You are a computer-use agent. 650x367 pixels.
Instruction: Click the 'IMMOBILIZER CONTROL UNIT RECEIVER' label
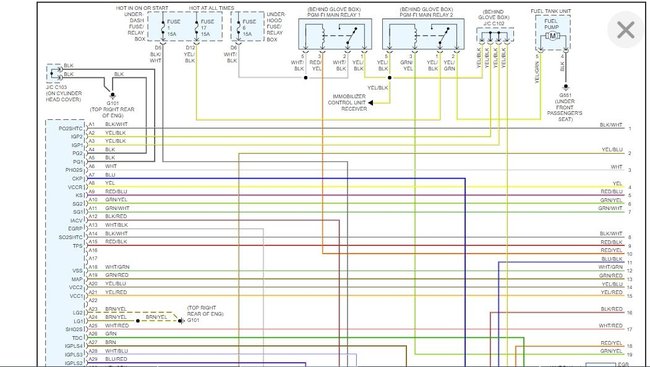[347, 102]
